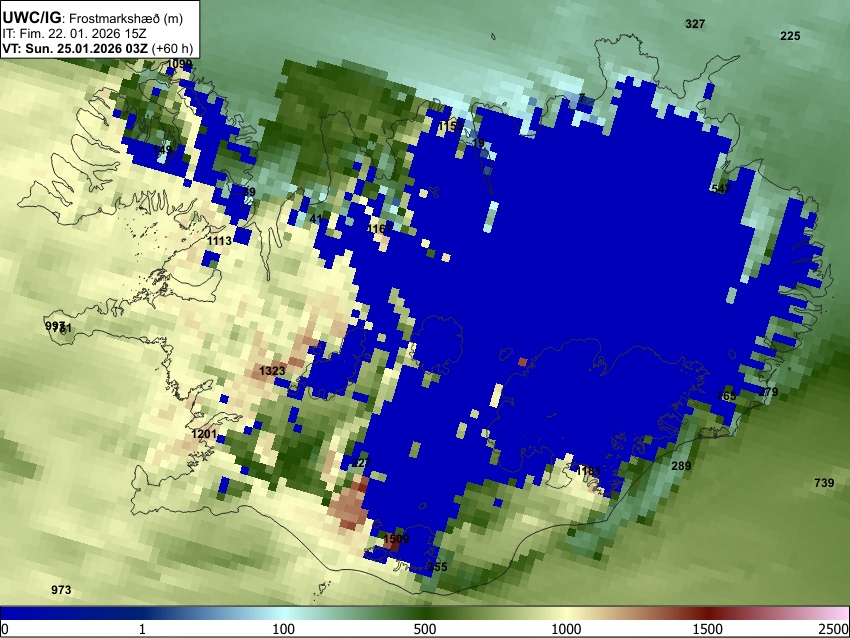The image size is (850, 638).
Task: Click the legend tick label '2500'
Action: (x=834, y=629)
